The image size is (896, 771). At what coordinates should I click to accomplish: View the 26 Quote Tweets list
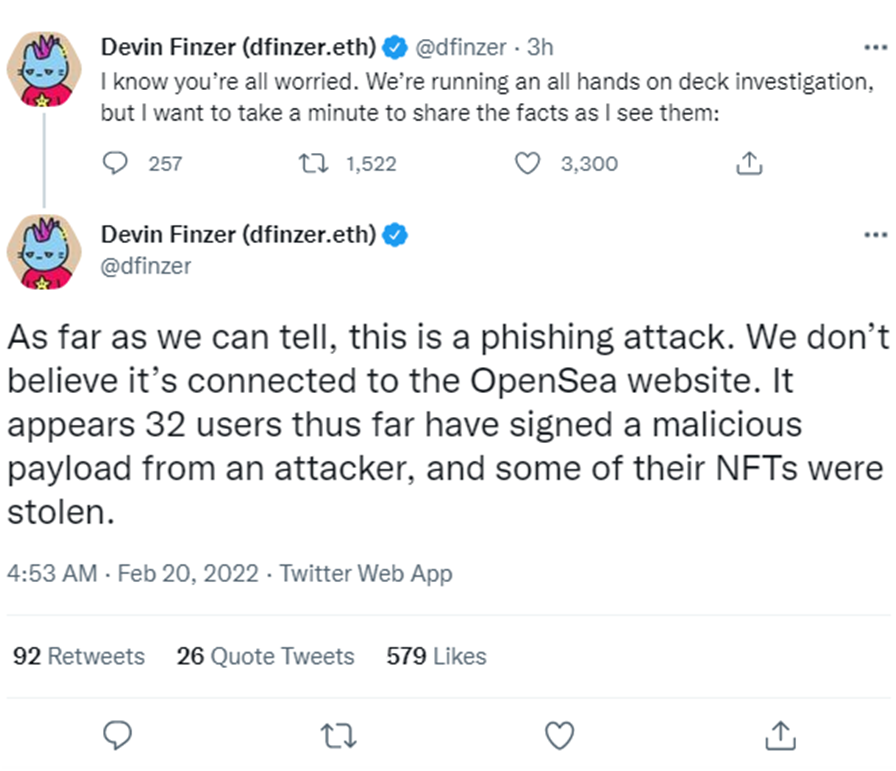(x=265, y=656)
